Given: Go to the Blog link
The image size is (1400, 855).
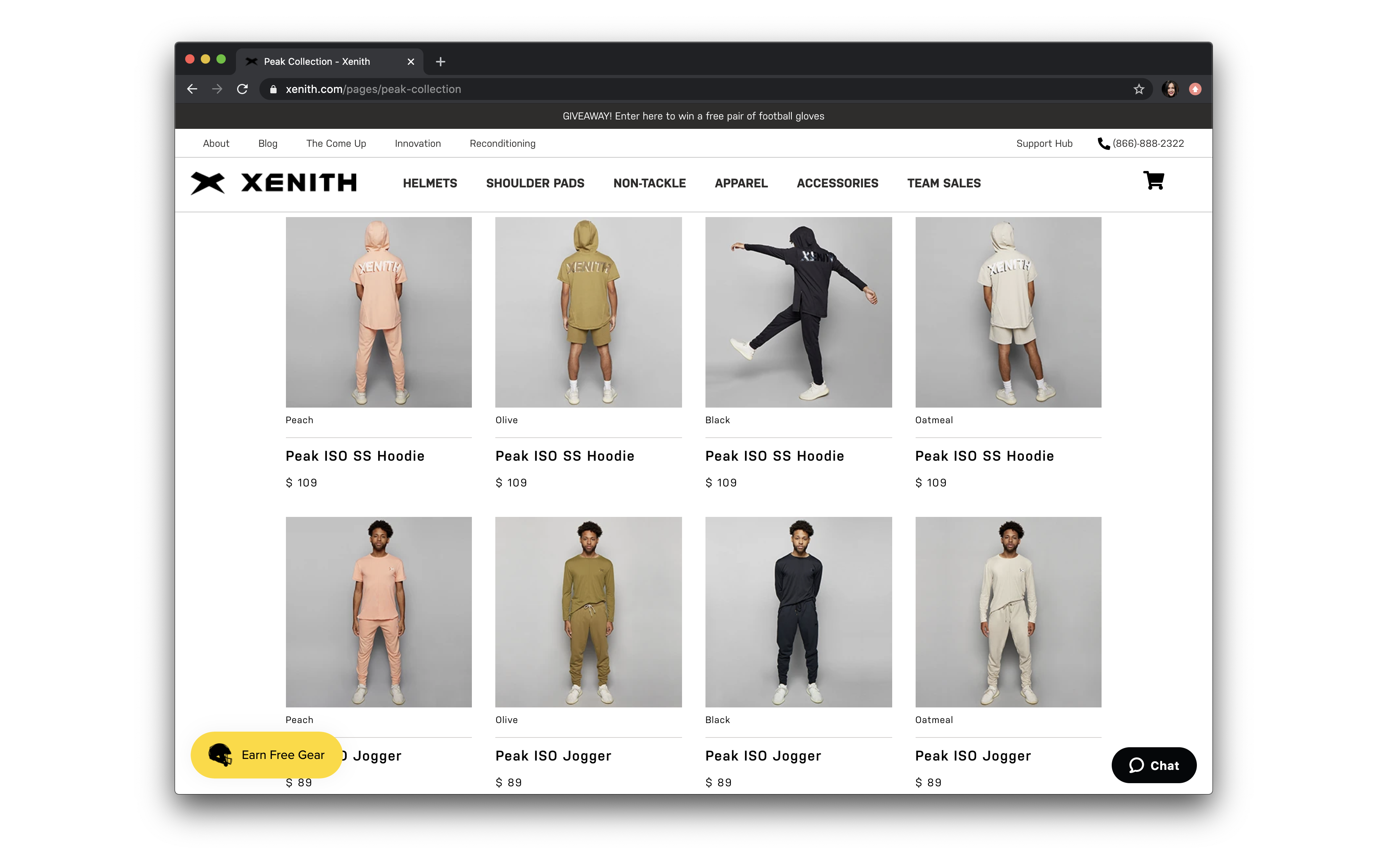Looking at the screenshot, I should (x=268, y=144).
